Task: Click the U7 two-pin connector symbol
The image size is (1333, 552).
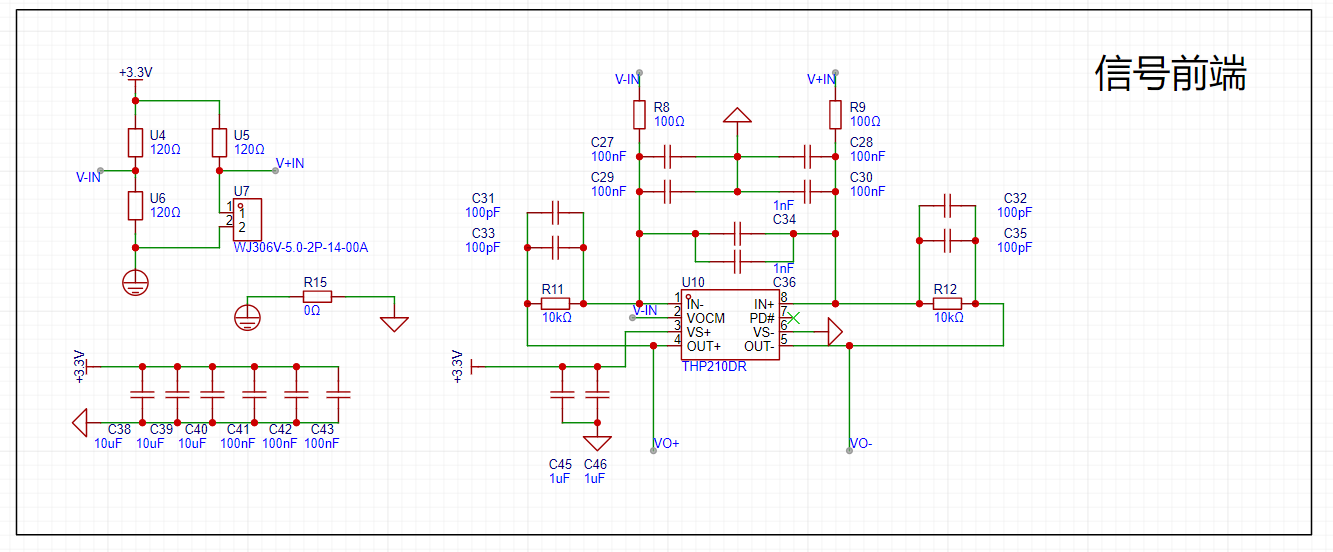Action: coord(246,219)
